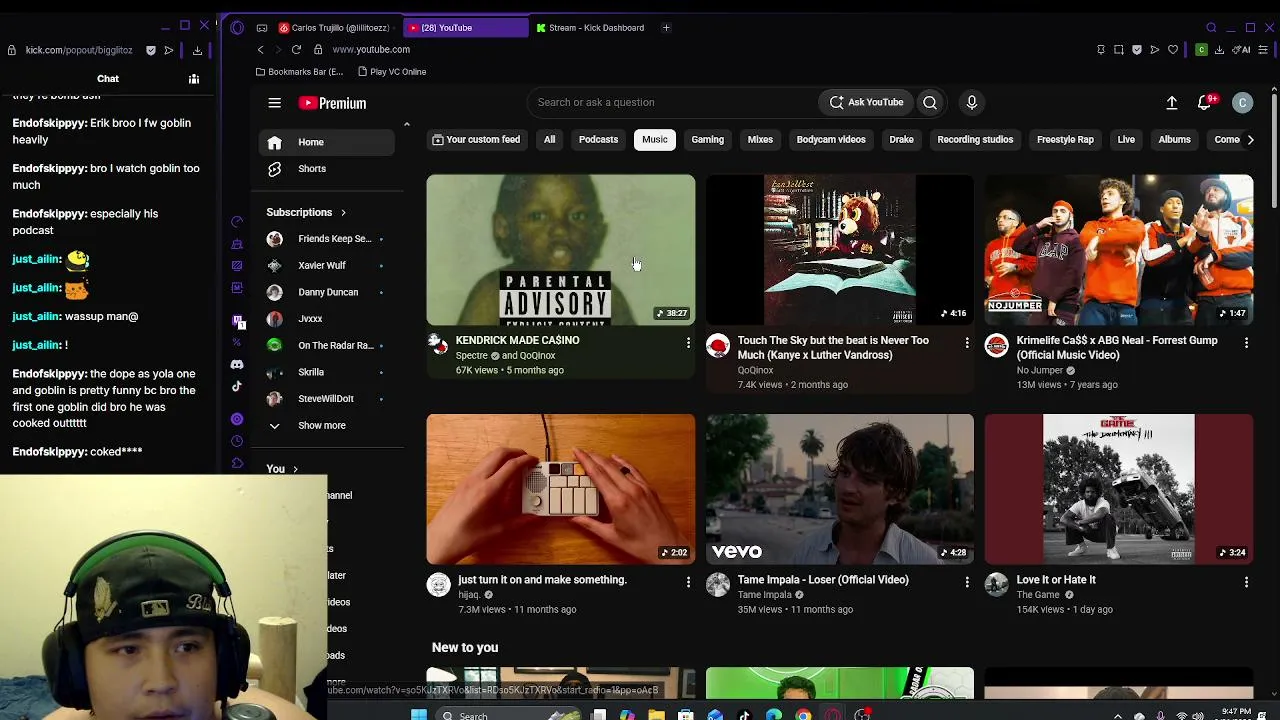Screen dimensions: 1280x720
Task: Select the Gaming filter chip
Action: point(707,140)
